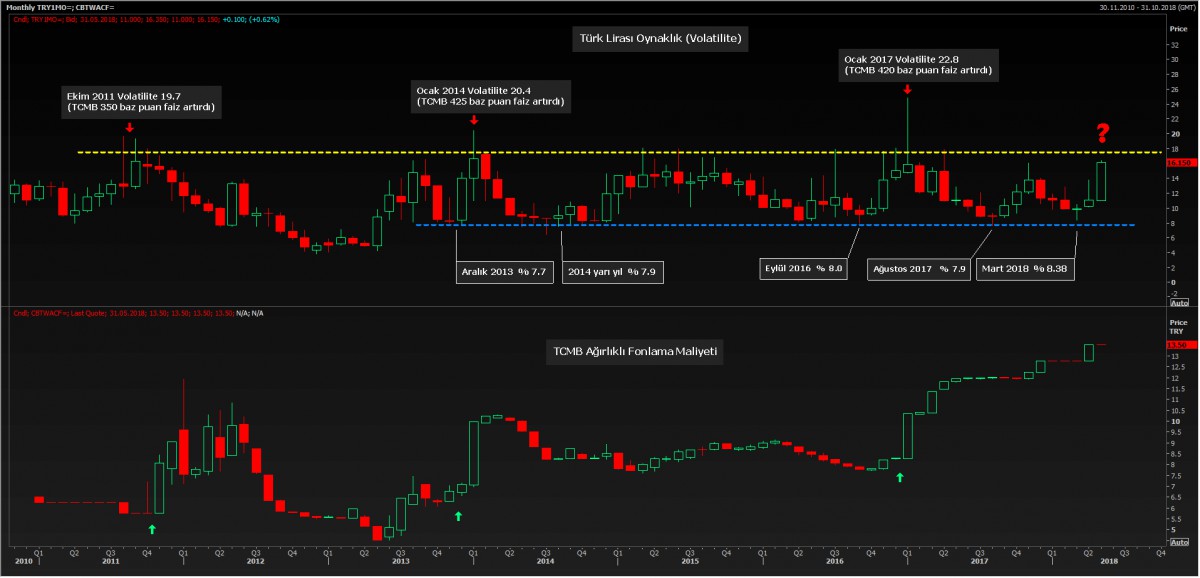
Task: Click the 32 value on the volatility price axis
Action: pyautogui.click(x=1175, y=45)
